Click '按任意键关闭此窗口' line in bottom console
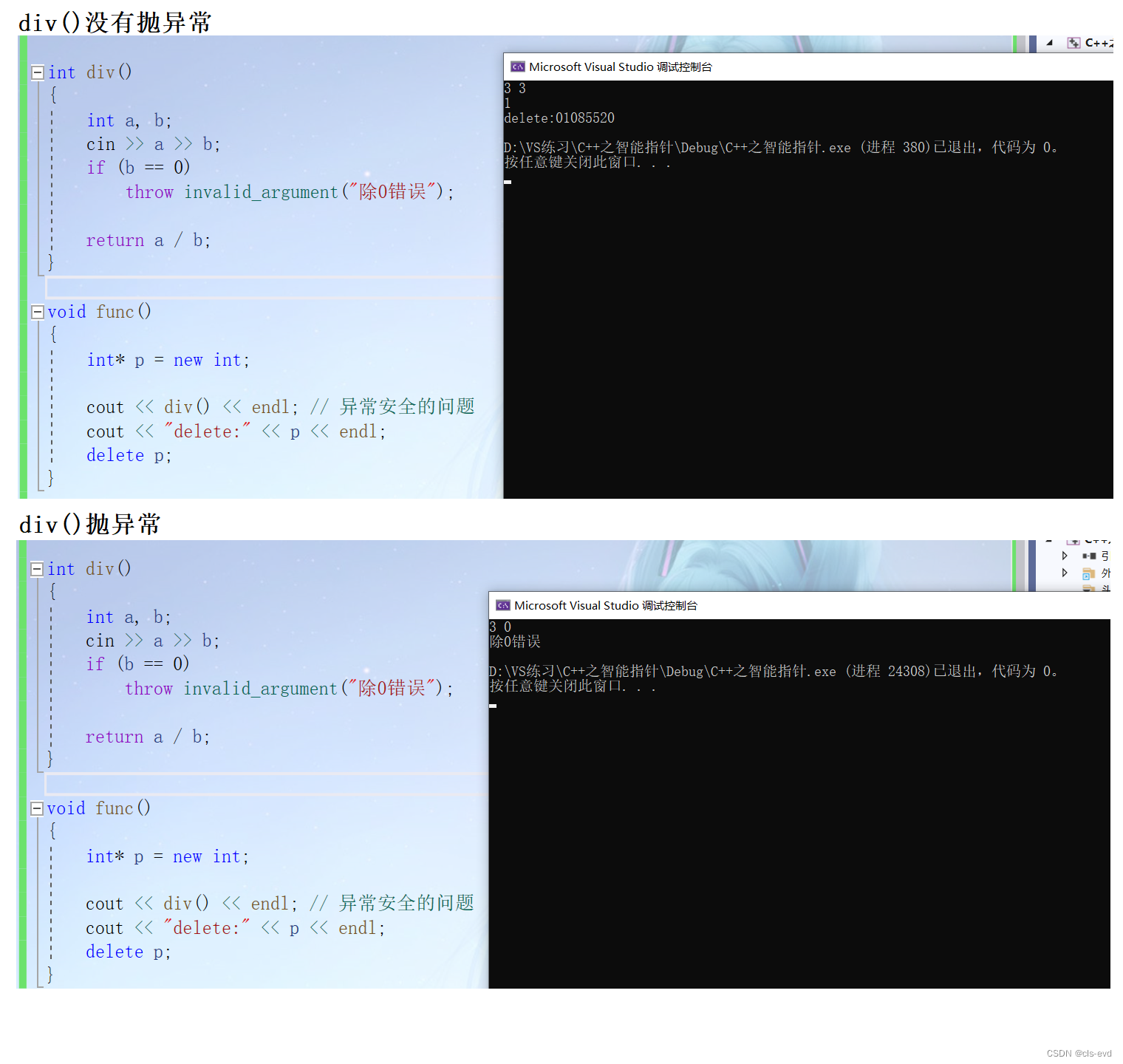The image size is (1123, 1064). [x=573, y=686]
